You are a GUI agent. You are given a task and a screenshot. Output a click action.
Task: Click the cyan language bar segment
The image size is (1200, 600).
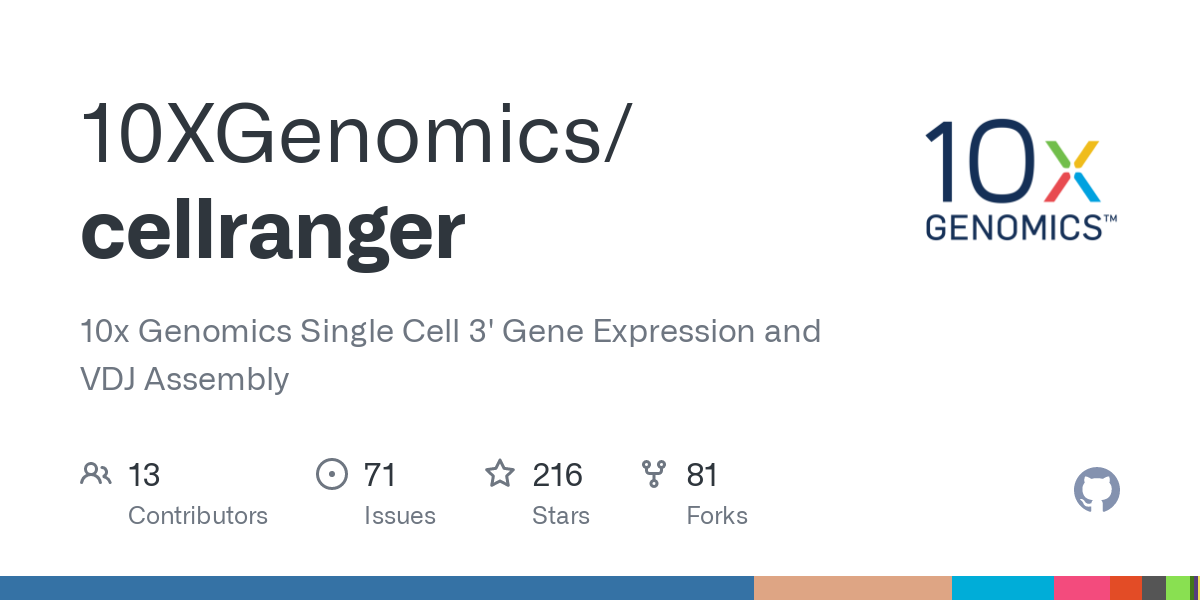pyautogui.click(x=1002, y=588)
